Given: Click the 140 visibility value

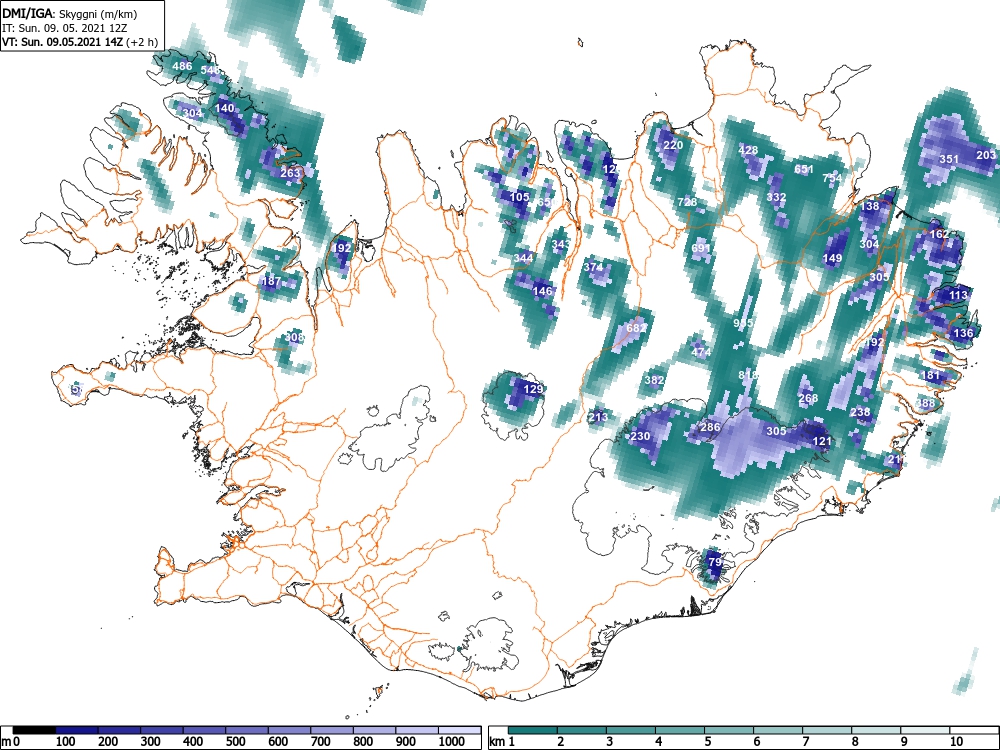Looking at the screenshot, I should click(224, 108).
